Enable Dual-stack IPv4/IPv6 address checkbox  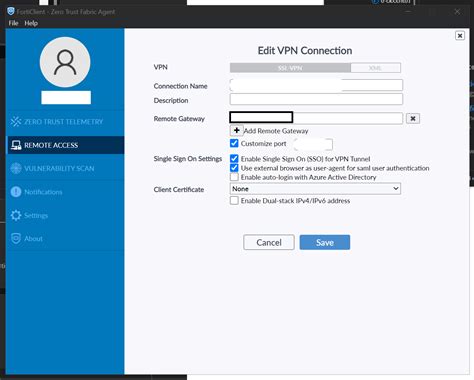(234, 201)
